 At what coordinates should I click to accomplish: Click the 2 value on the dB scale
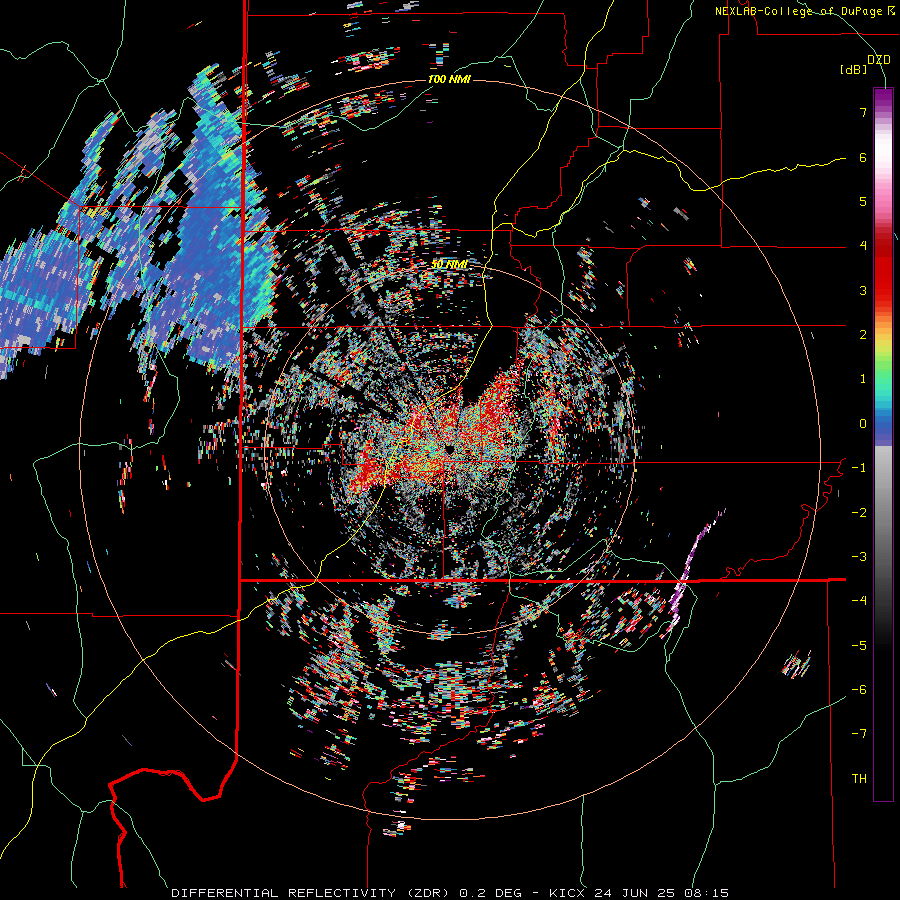[863, 335]
